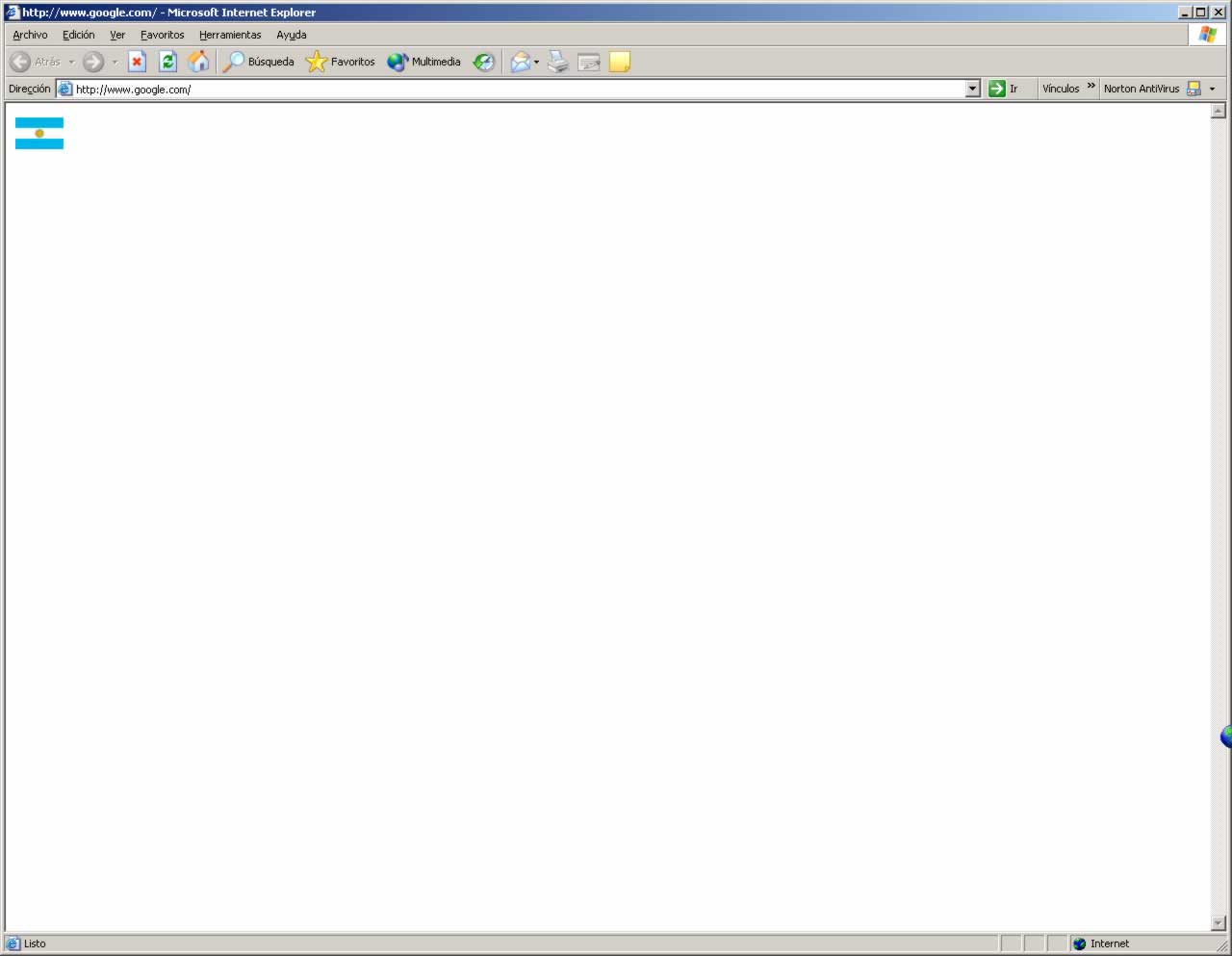Click the Edit page toolbar icon
Image resolution: width=1232 pixels, height=956 pixels.
[589, 62]
